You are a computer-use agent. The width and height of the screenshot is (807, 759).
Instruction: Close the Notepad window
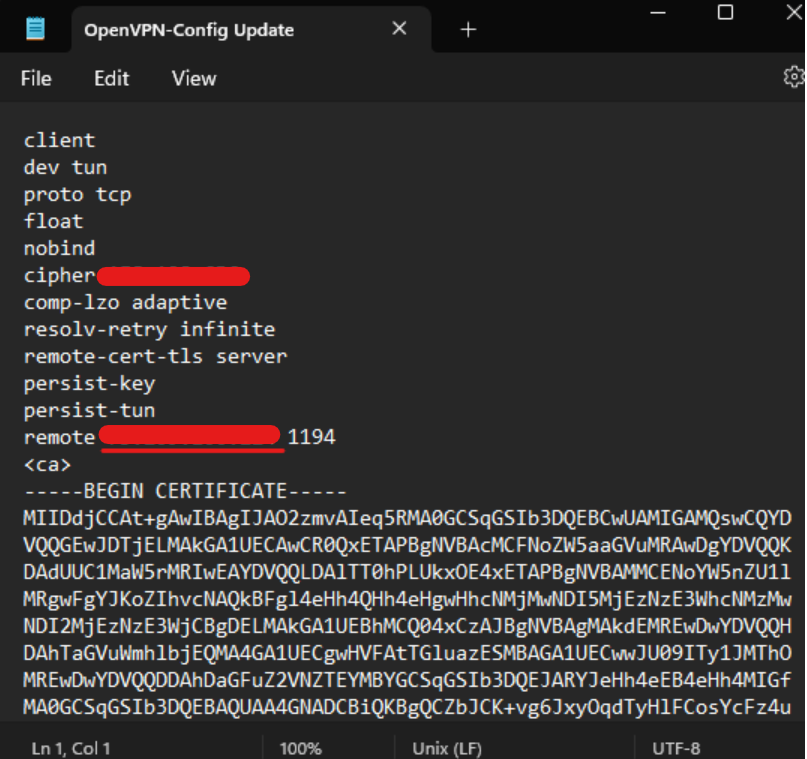point(795,12)
